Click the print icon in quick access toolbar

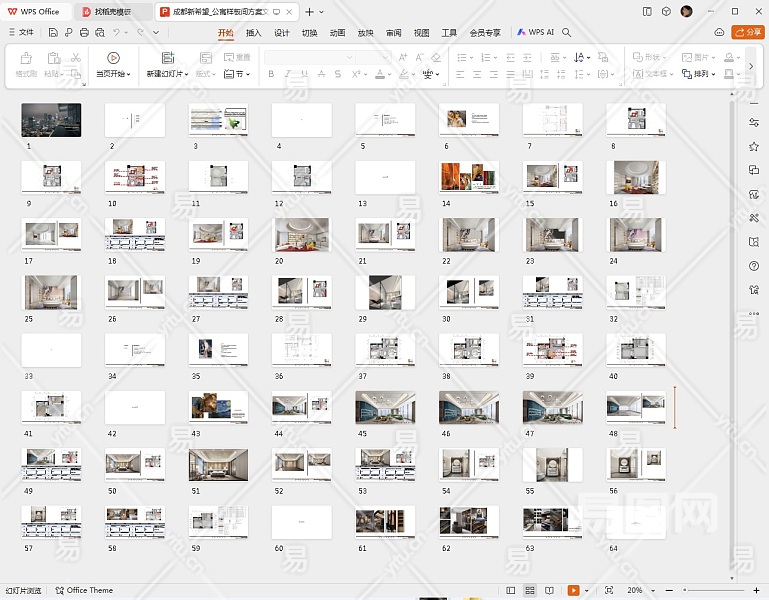(x=84, y=33)
